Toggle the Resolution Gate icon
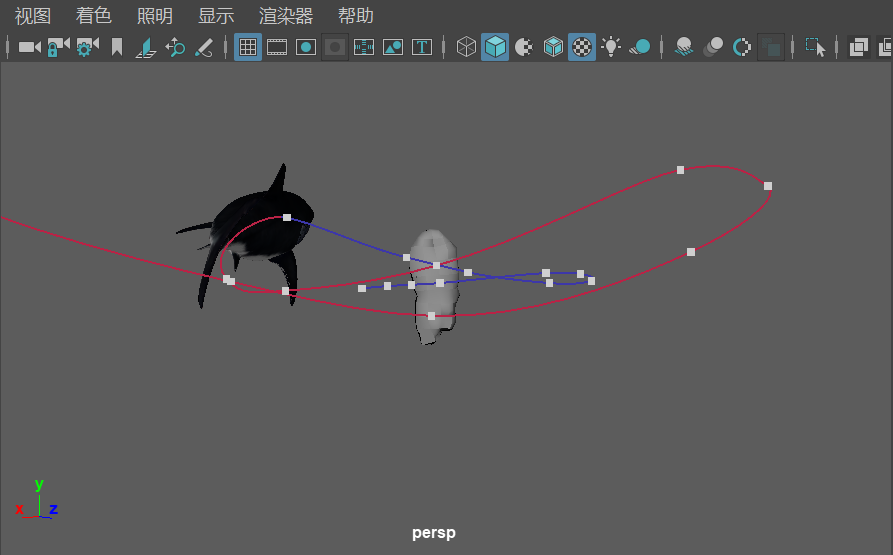The image size is (893, 555). tap(306, 47)
